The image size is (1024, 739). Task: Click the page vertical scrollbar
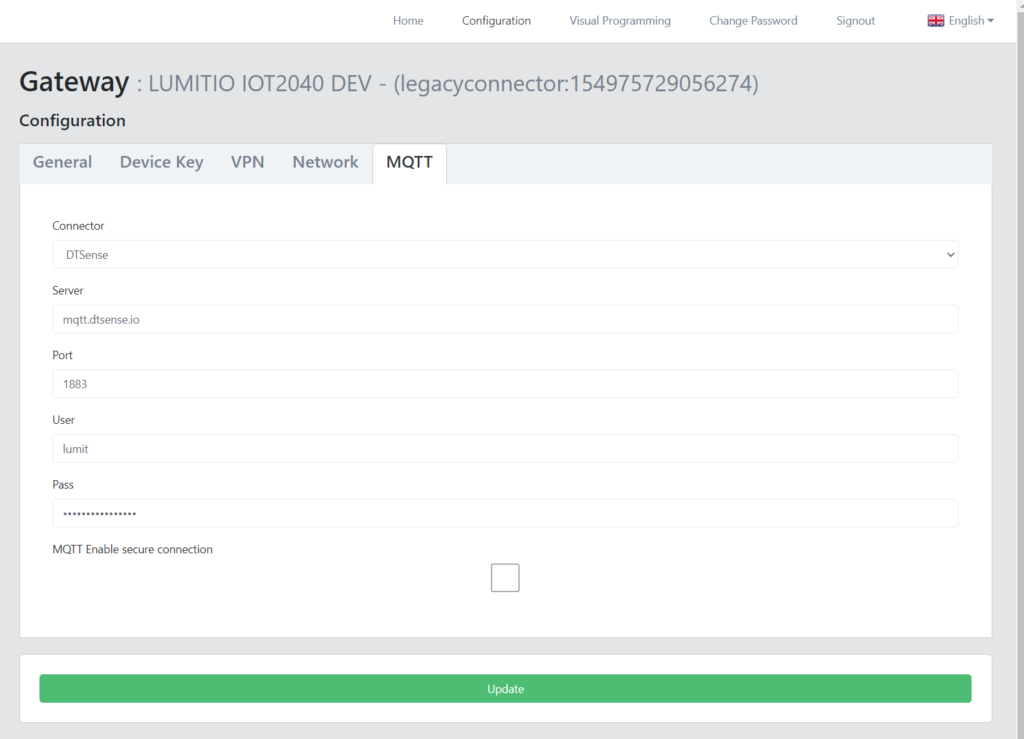tap(1020, 370)
